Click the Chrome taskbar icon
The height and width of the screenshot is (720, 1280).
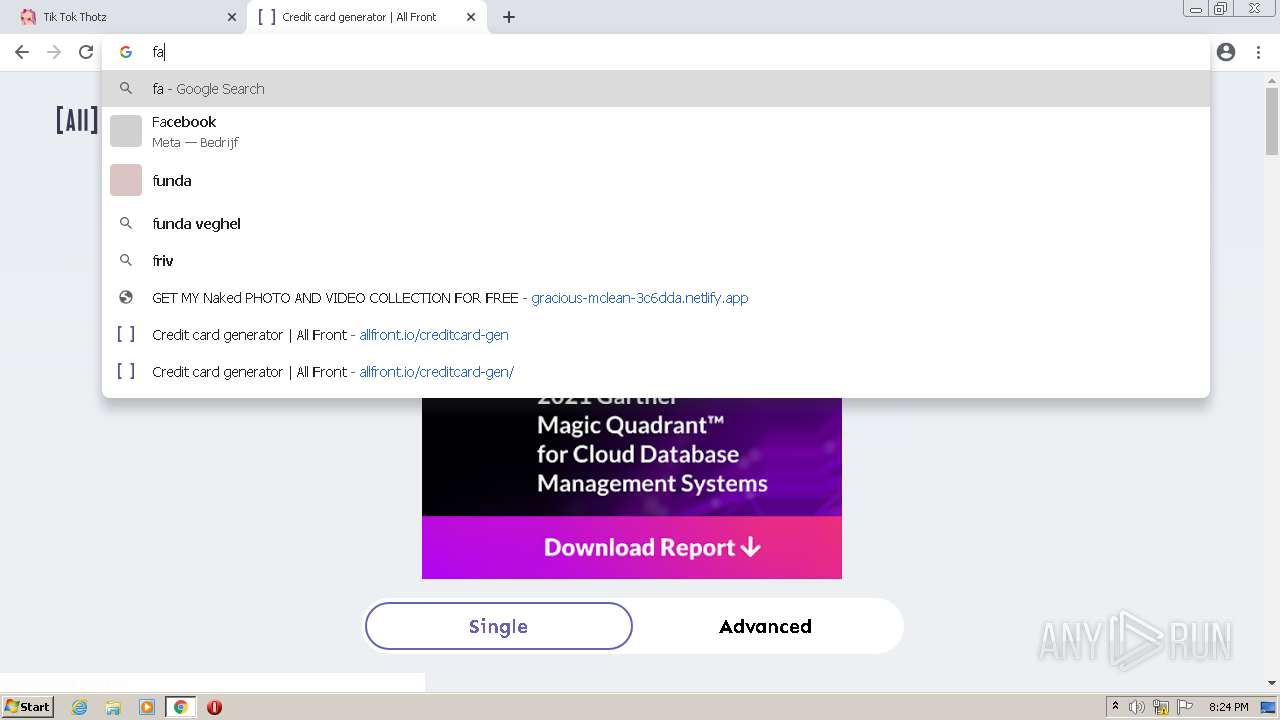click(180, 707)
